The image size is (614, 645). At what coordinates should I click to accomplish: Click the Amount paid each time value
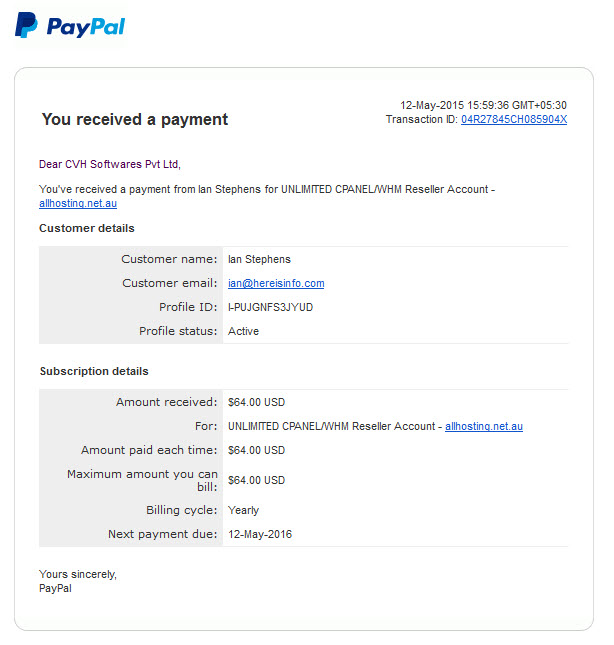(x=256, y=450)
